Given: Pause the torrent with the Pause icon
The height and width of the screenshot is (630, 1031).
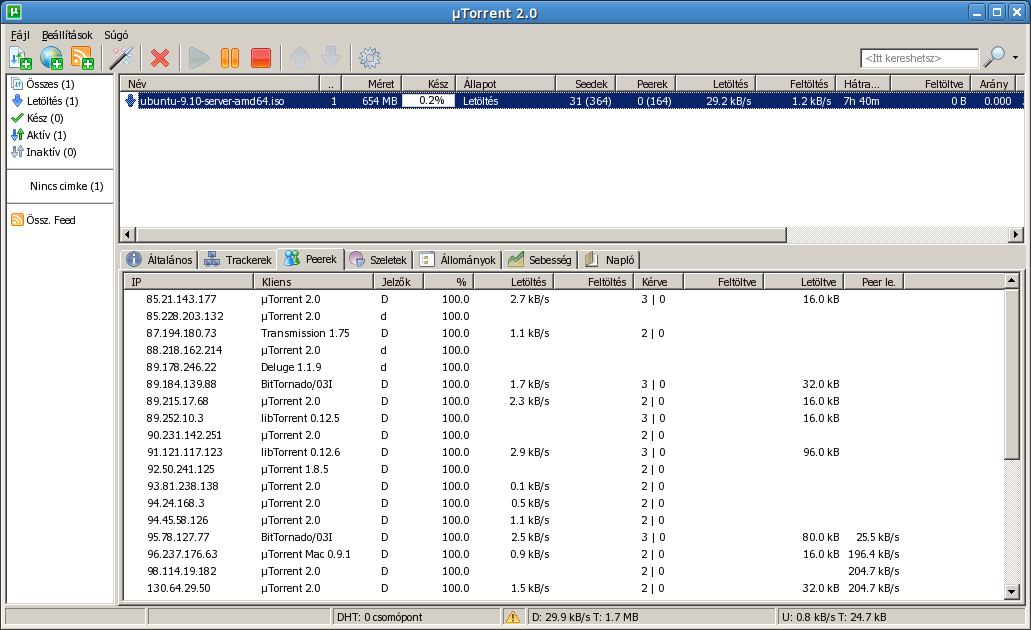Looking at the screenshot, I should [x=230, y=58].
